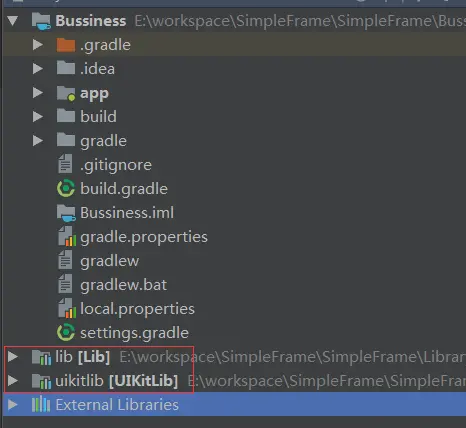Open the gradle.properties file name

tap(144, 237)
